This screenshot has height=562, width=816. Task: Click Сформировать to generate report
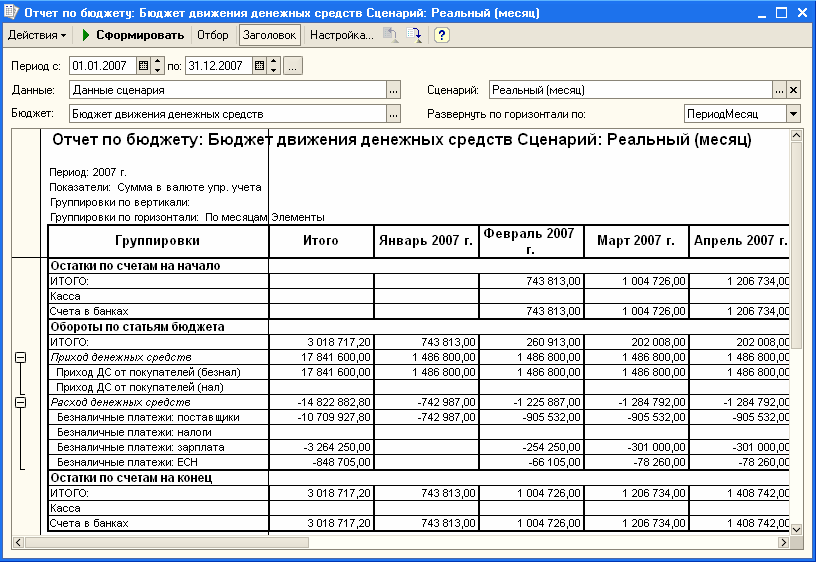tap(133, 35)
